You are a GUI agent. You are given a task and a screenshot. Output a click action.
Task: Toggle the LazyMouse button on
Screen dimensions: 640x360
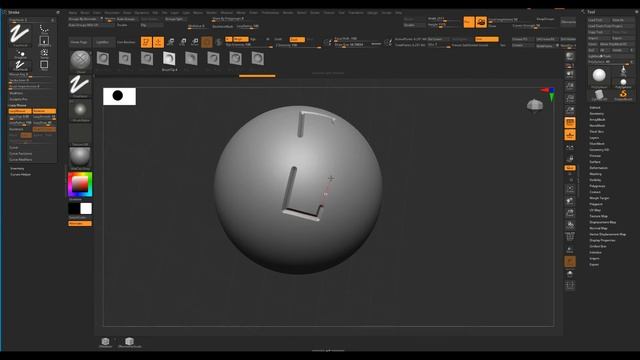point(20,111)
